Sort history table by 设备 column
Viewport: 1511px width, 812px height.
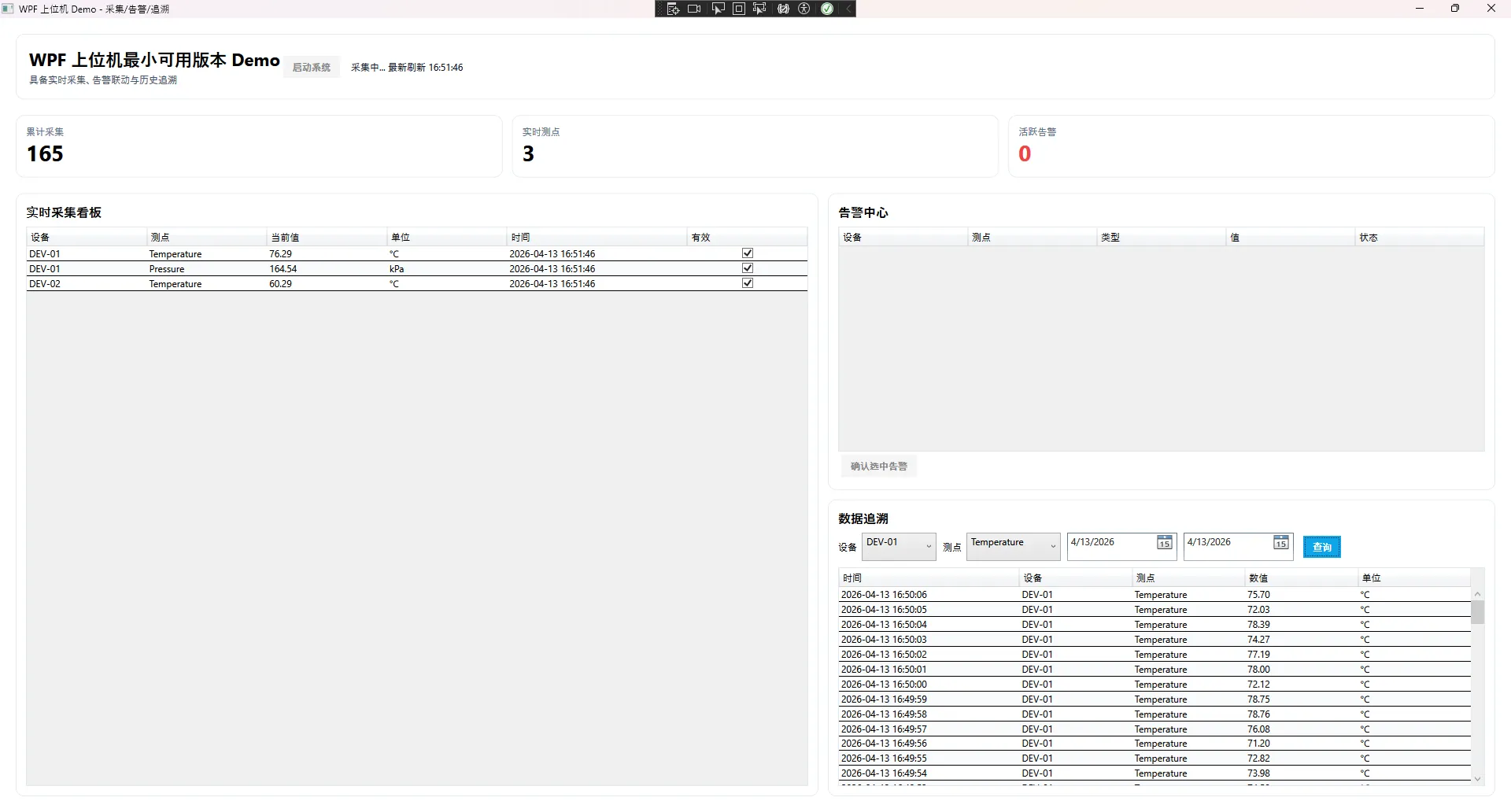pyautogui.click(x=1076, y=578)
